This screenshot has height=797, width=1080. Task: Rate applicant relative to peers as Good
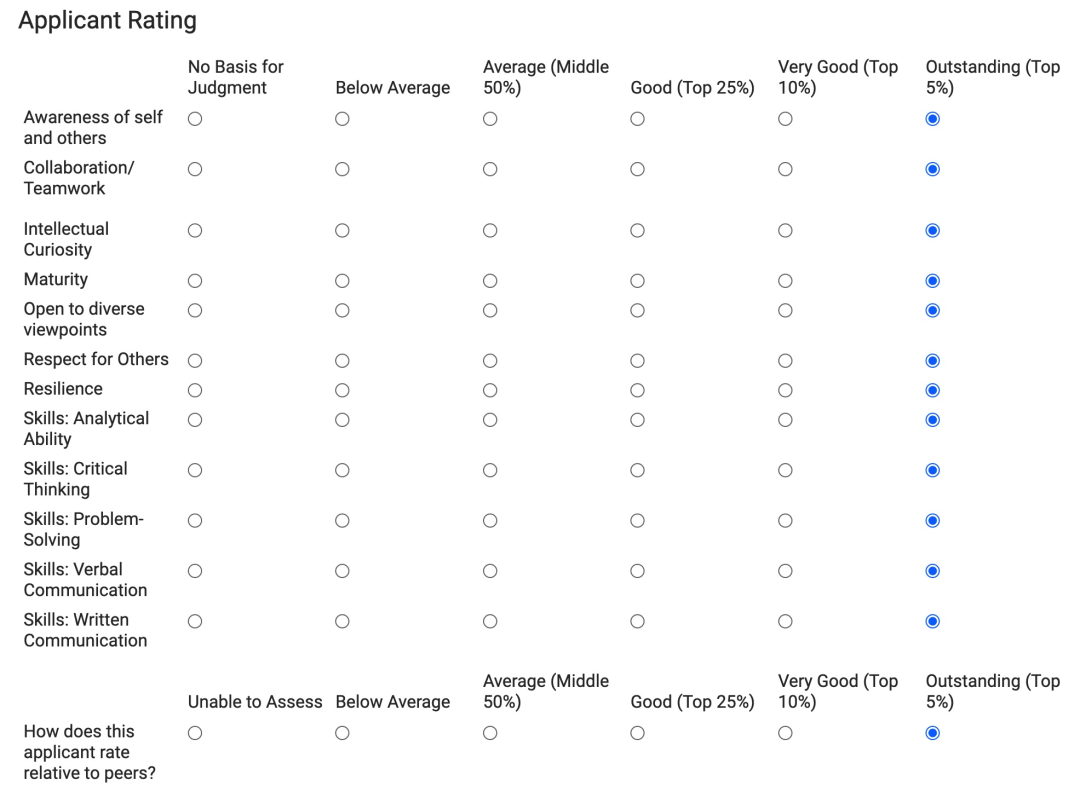pyautogui.click(x=637, y=733)
